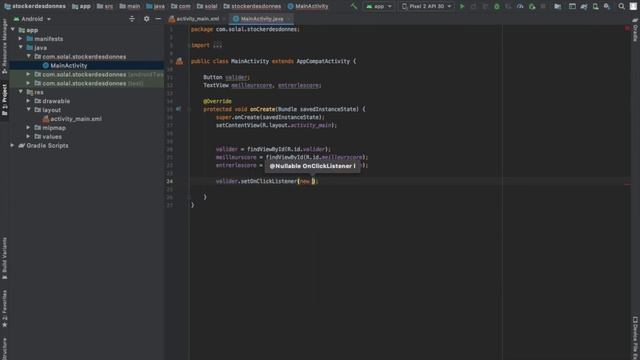This screenshot has width=640, height=360.
Task: Open the project folder icon after Stop
Action: (x=558, y=6)
